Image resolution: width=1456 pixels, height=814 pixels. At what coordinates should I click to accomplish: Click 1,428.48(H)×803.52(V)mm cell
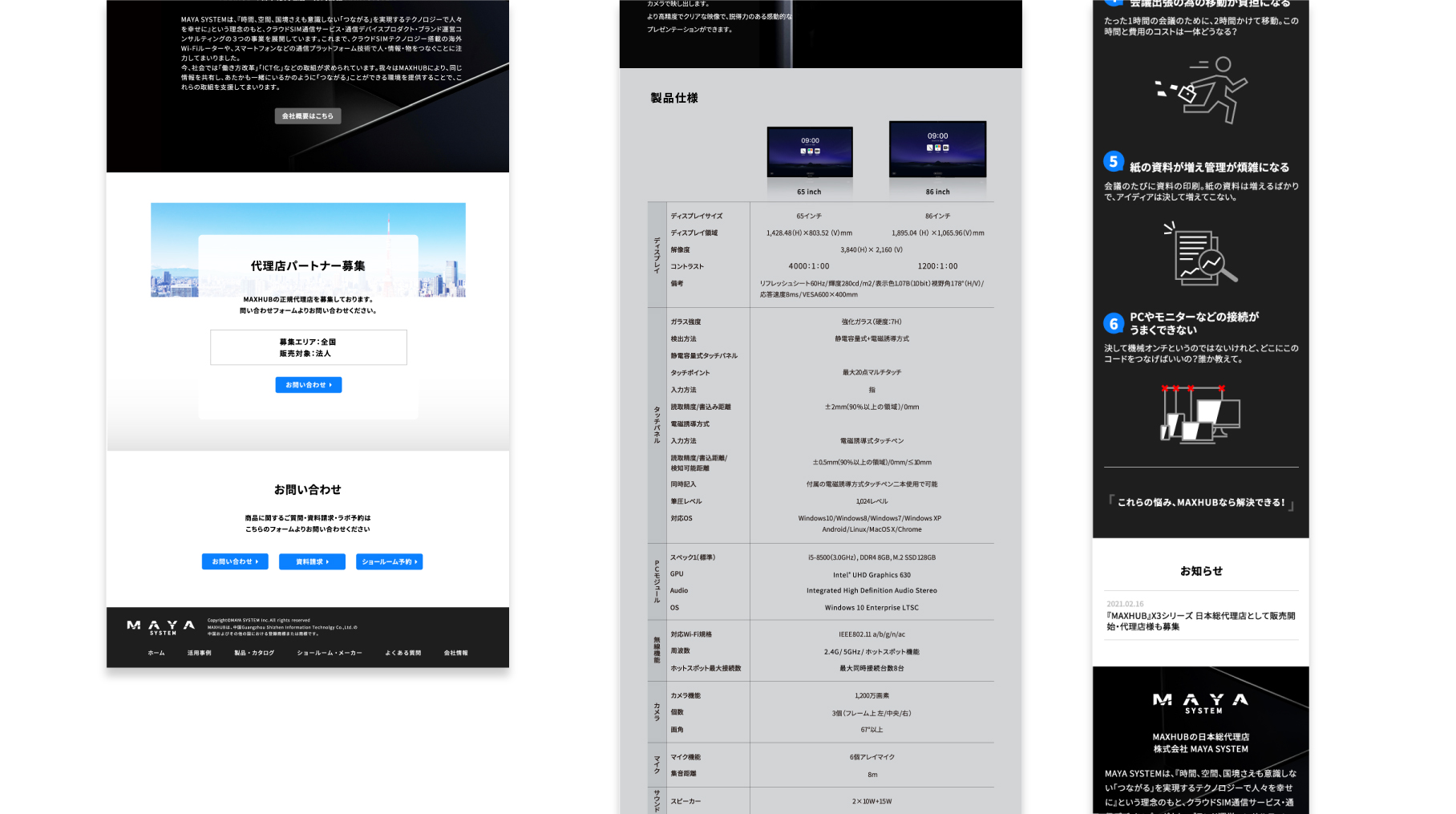point(809,233)
